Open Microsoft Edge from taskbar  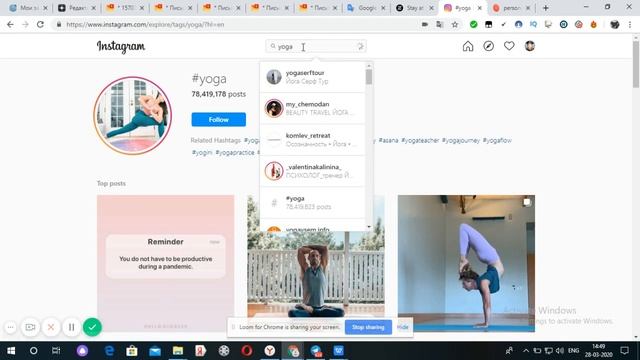point(109,351)
